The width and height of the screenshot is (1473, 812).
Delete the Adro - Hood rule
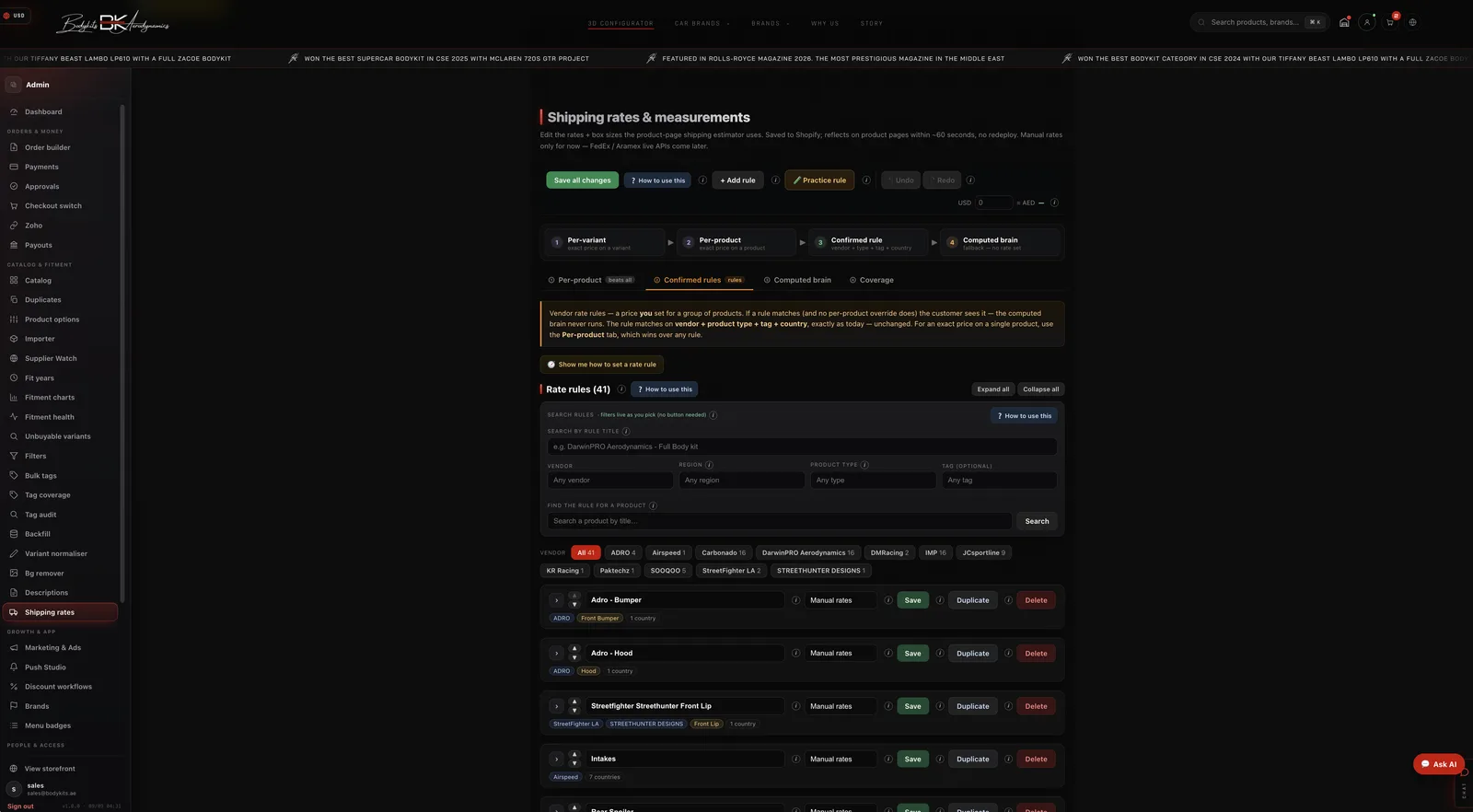[x=1036, y=654]
